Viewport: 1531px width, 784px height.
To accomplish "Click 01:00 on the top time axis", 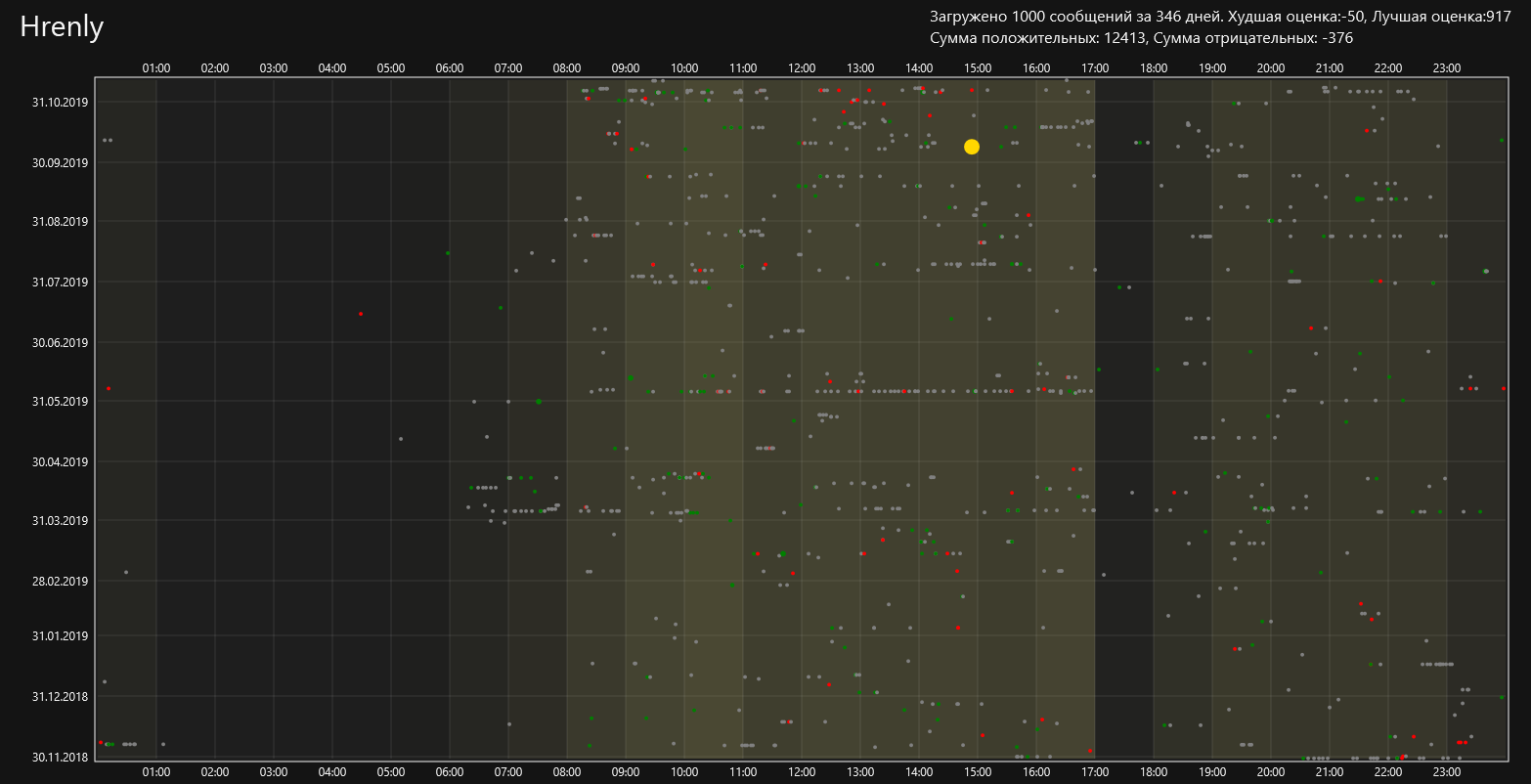I will (x=156, y=68).
